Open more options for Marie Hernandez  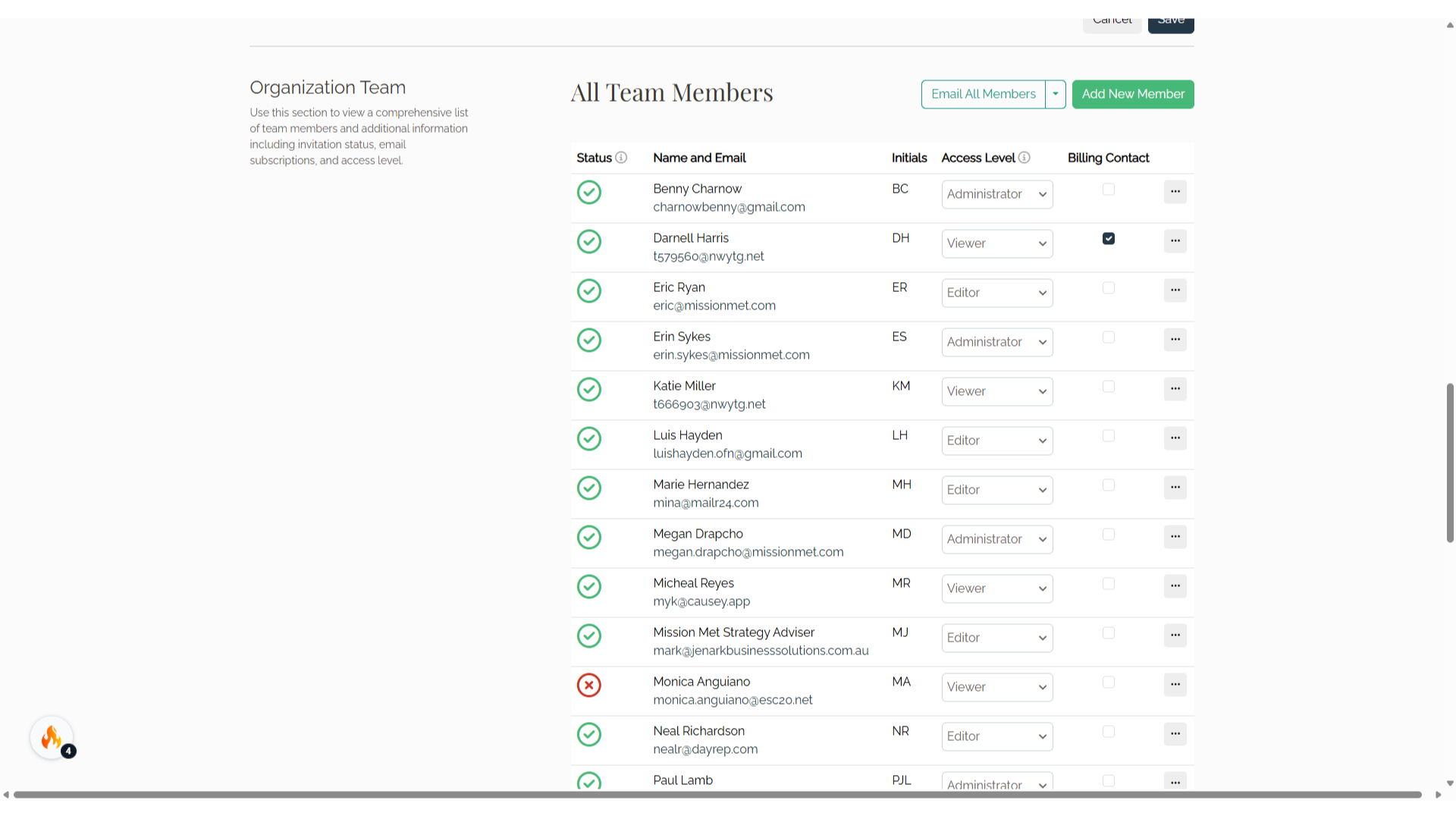point(1175,488)
